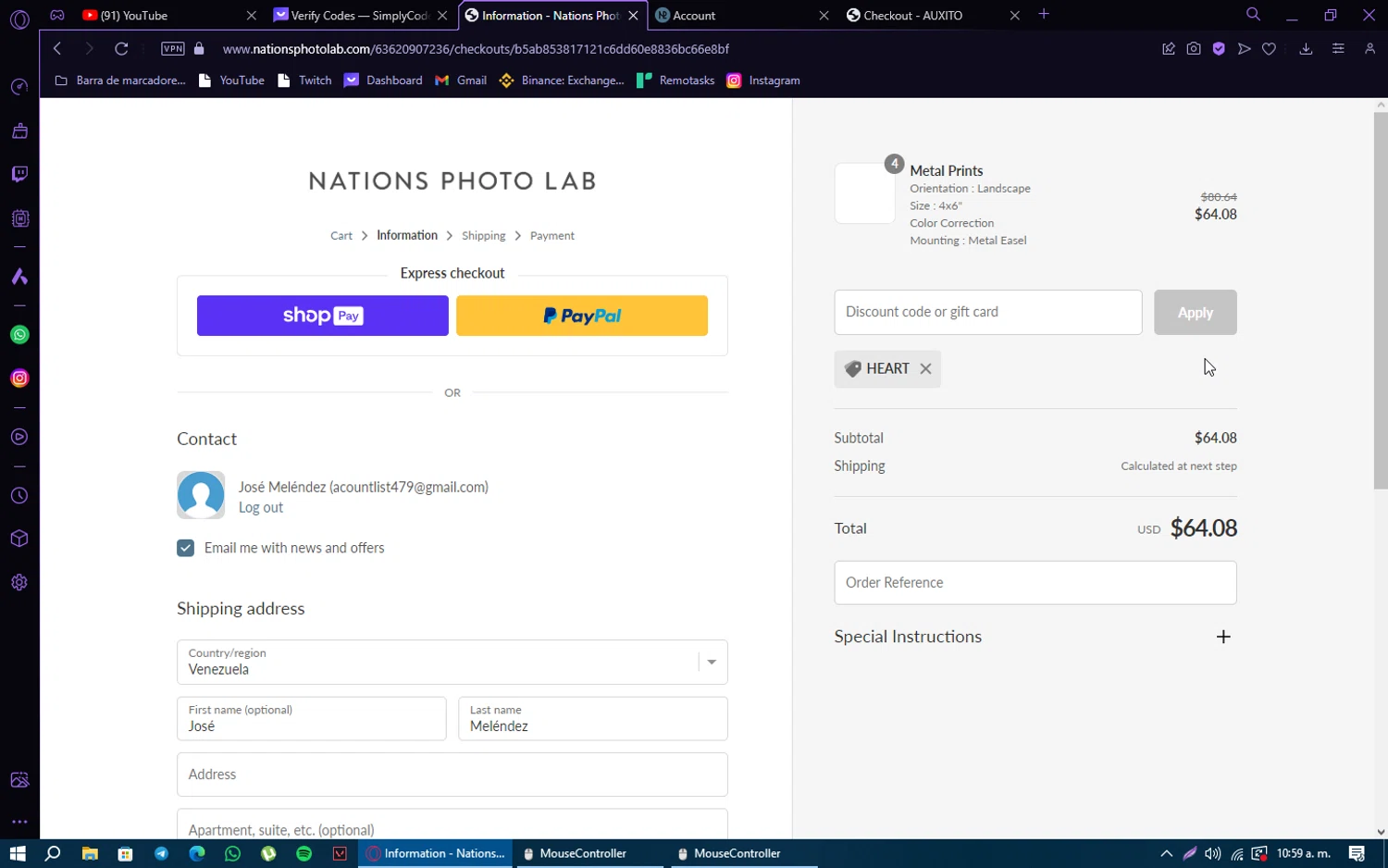Open the Player sidebar icon

(19, 437)
